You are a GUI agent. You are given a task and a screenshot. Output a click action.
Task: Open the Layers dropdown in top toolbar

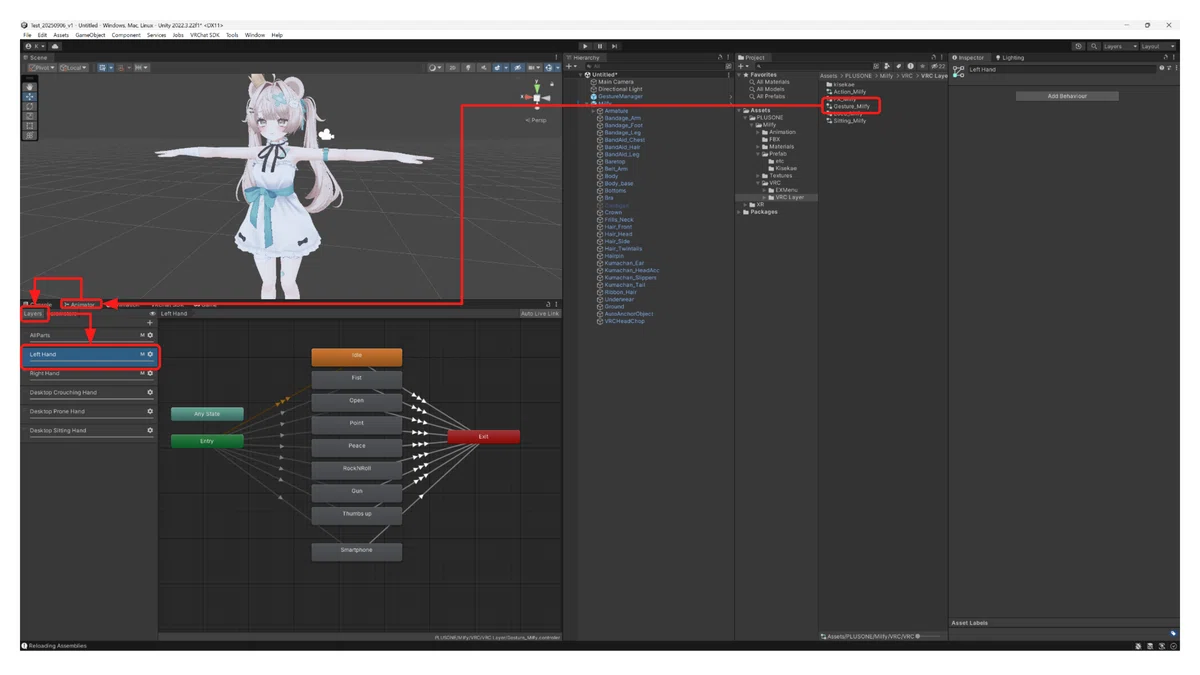click(x=1119, y=46)
